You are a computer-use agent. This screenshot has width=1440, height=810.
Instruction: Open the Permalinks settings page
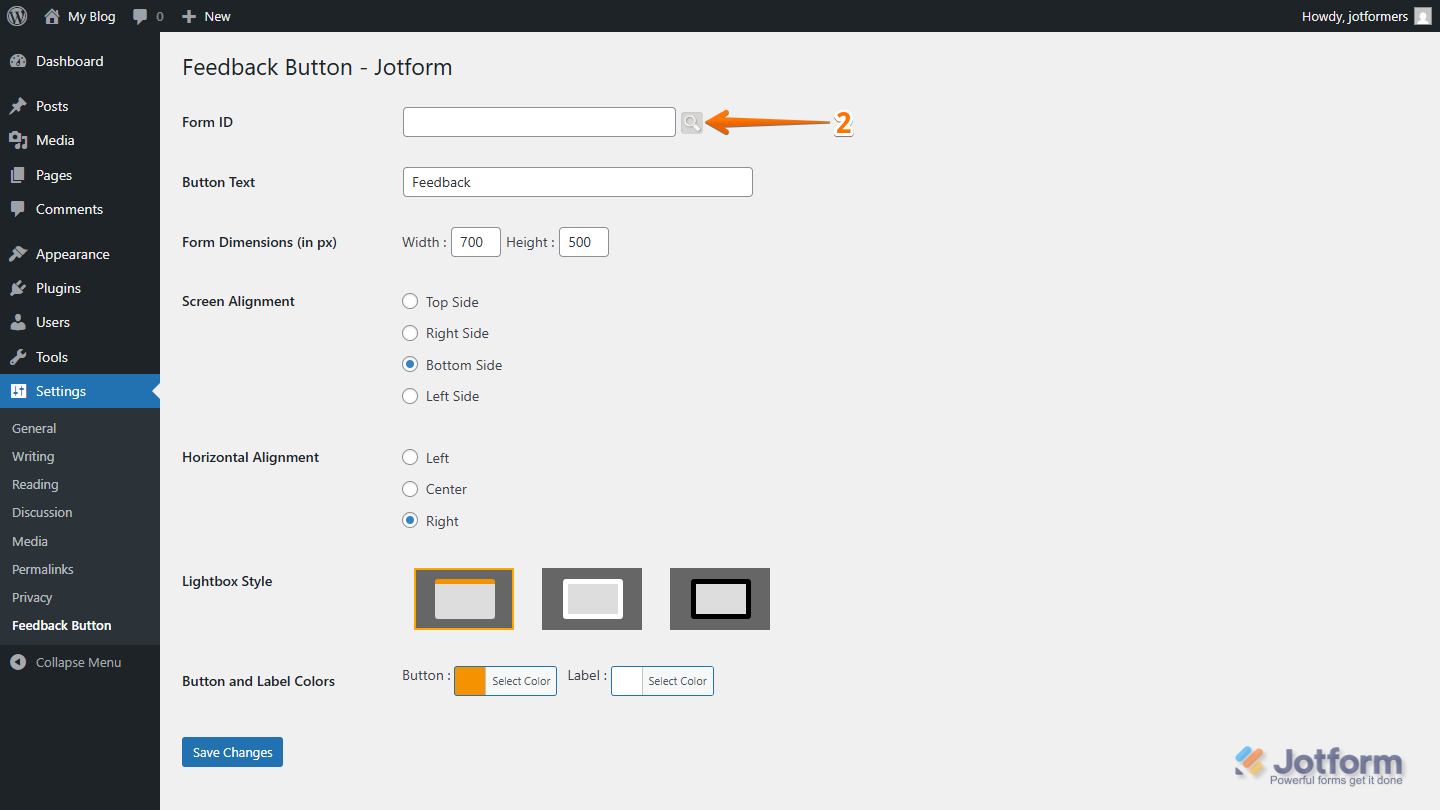[42, 568]
